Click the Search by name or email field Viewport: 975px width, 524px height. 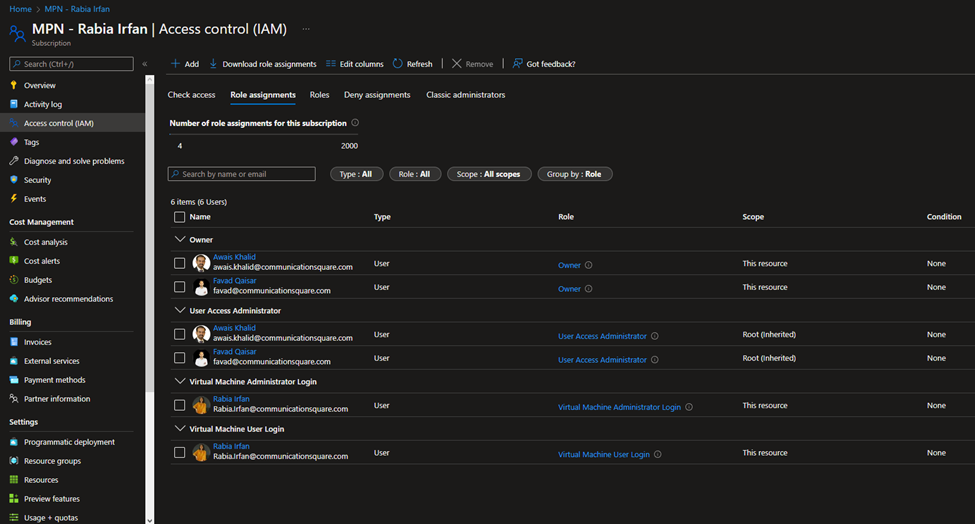241,174
